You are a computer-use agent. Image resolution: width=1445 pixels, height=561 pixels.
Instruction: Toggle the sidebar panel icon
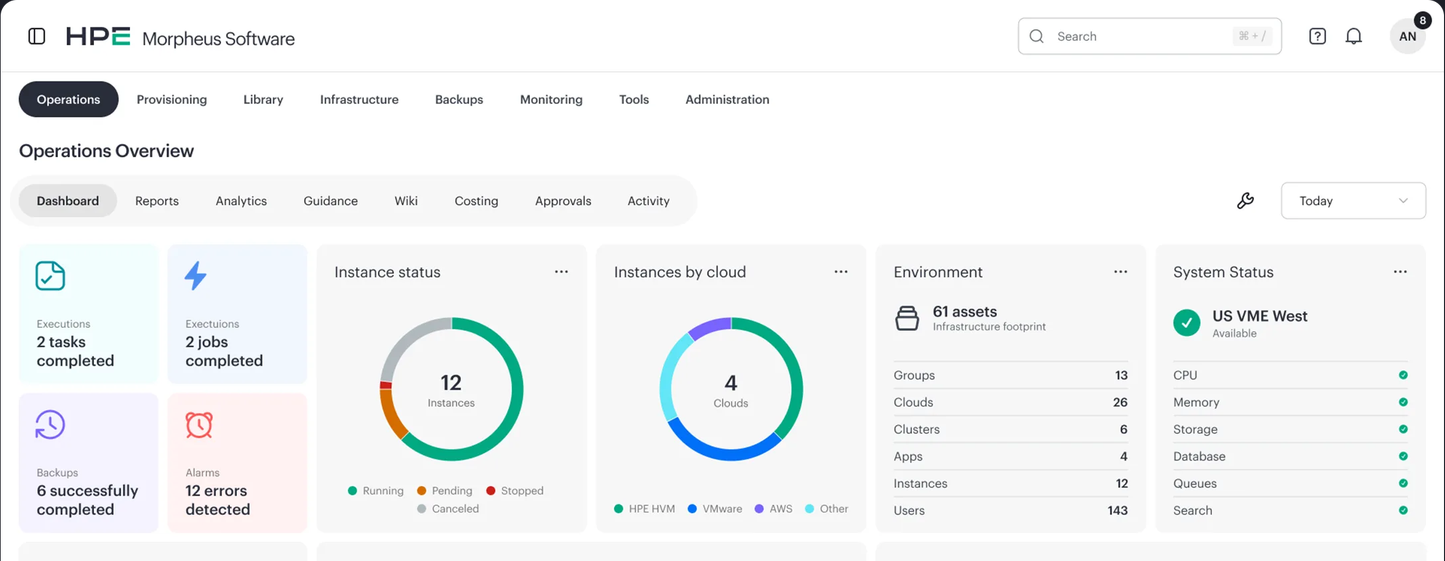[x=37, y=36]
